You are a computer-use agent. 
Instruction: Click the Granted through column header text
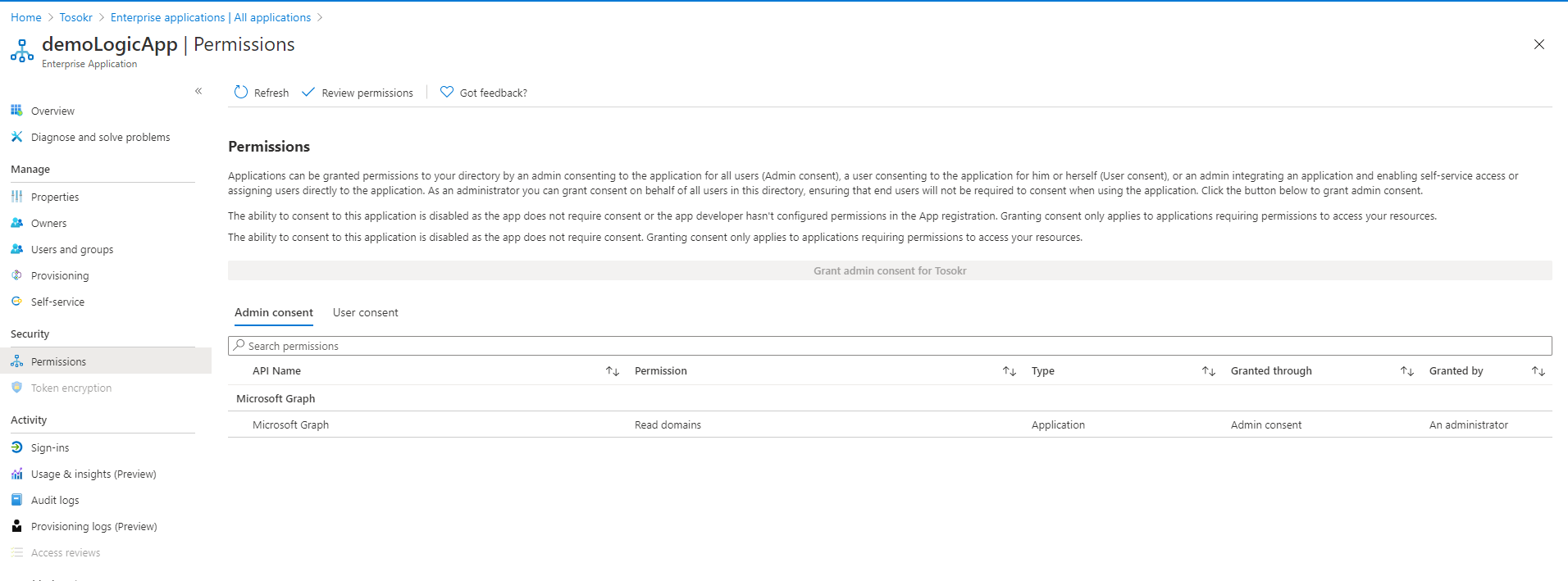(x=1271, y=371)
